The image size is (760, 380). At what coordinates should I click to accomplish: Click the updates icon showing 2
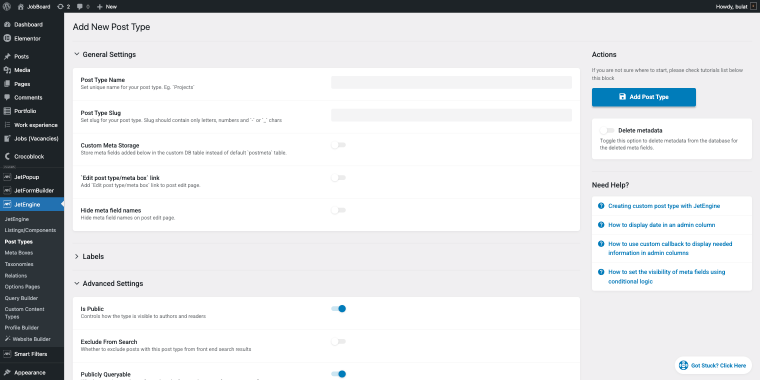(x=60, y=7)
